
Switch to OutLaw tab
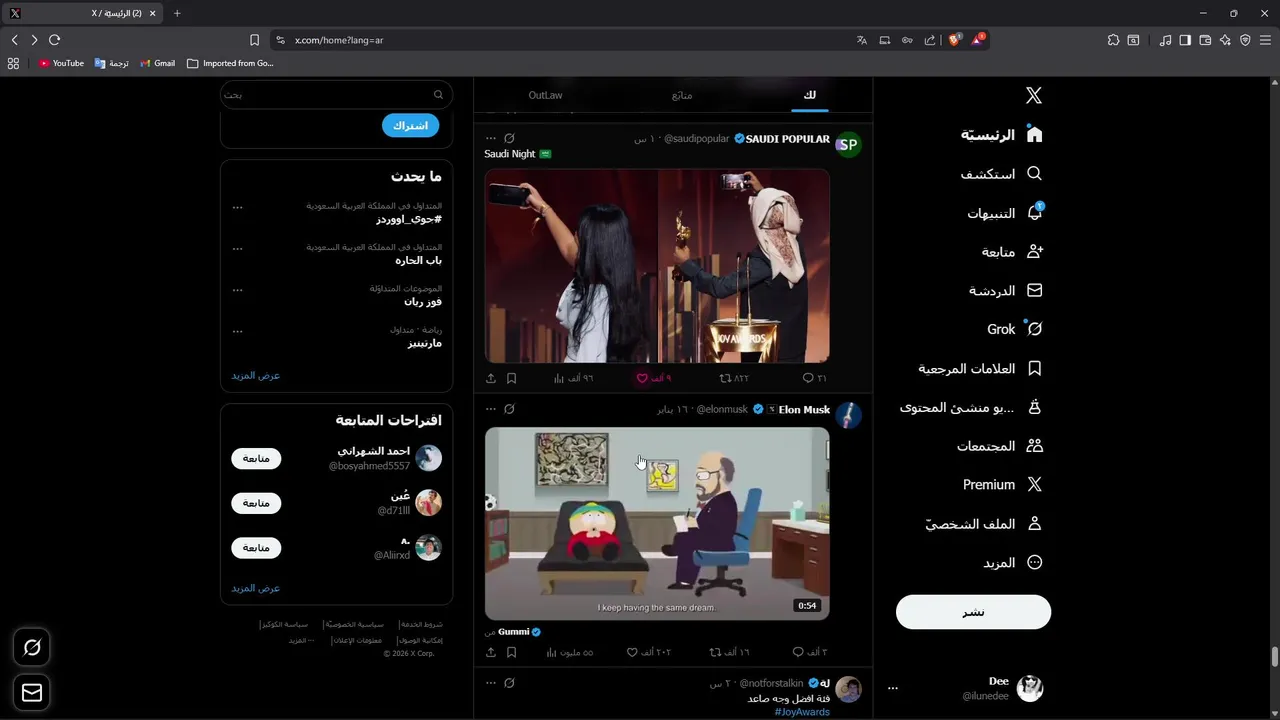point(545,95)
